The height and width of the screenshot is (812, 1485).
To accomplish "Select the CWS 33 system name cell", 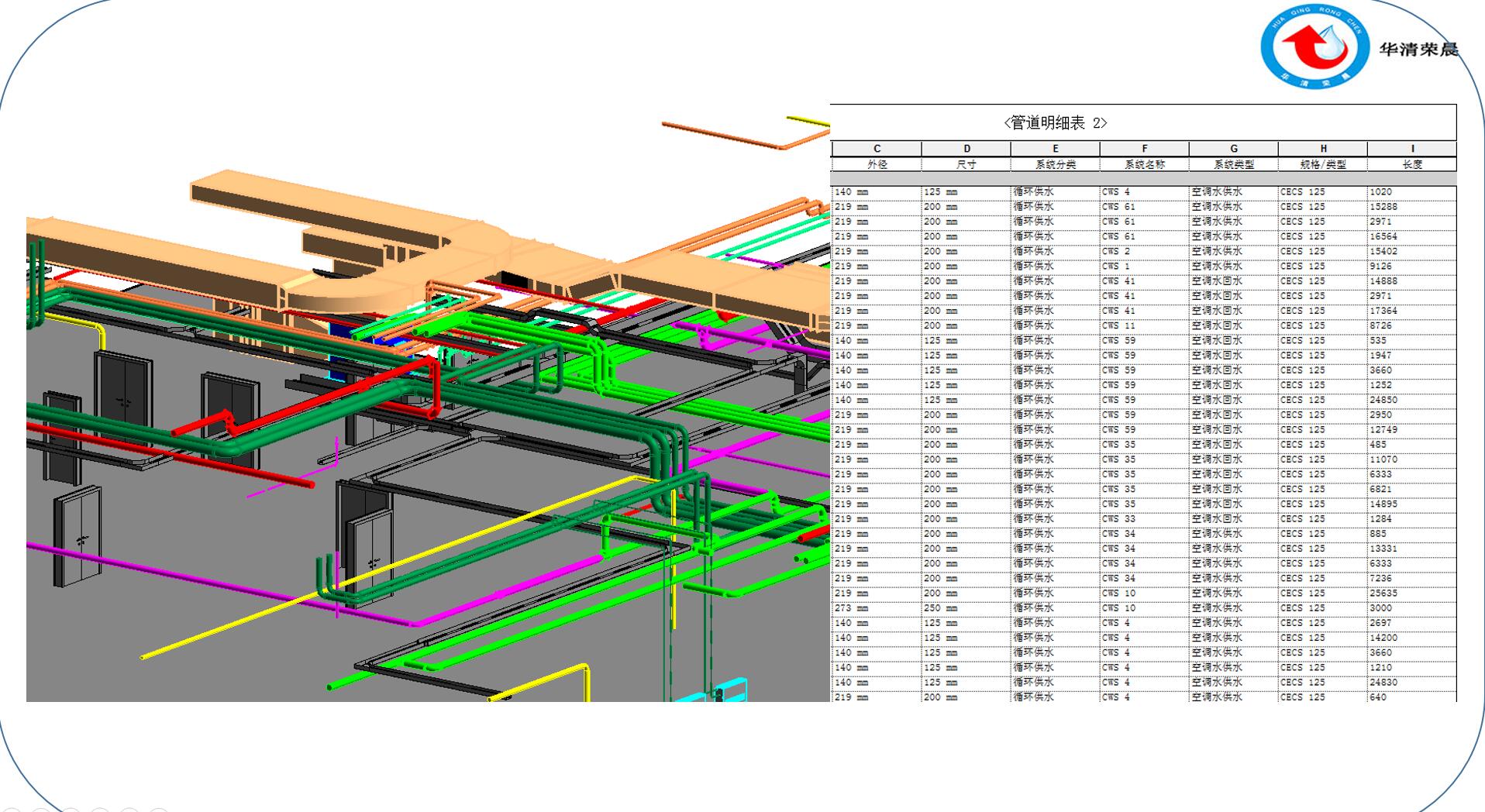I will tap(1145, 519).
